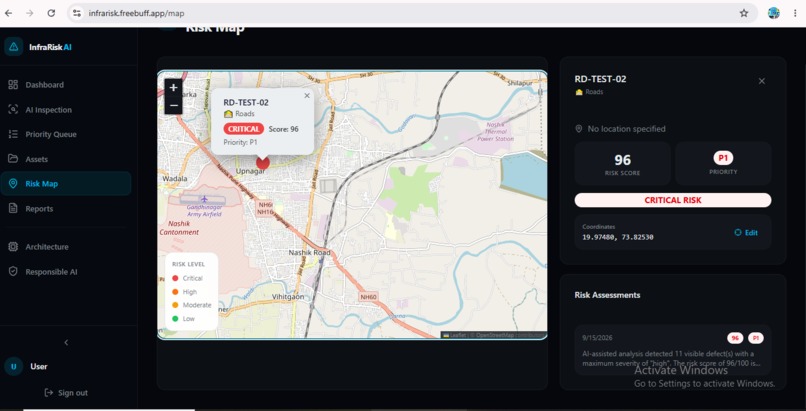The width and height of the screenshot is (806, 411).
Task: Go forward in browser history
Action: (x=30, y=13)
